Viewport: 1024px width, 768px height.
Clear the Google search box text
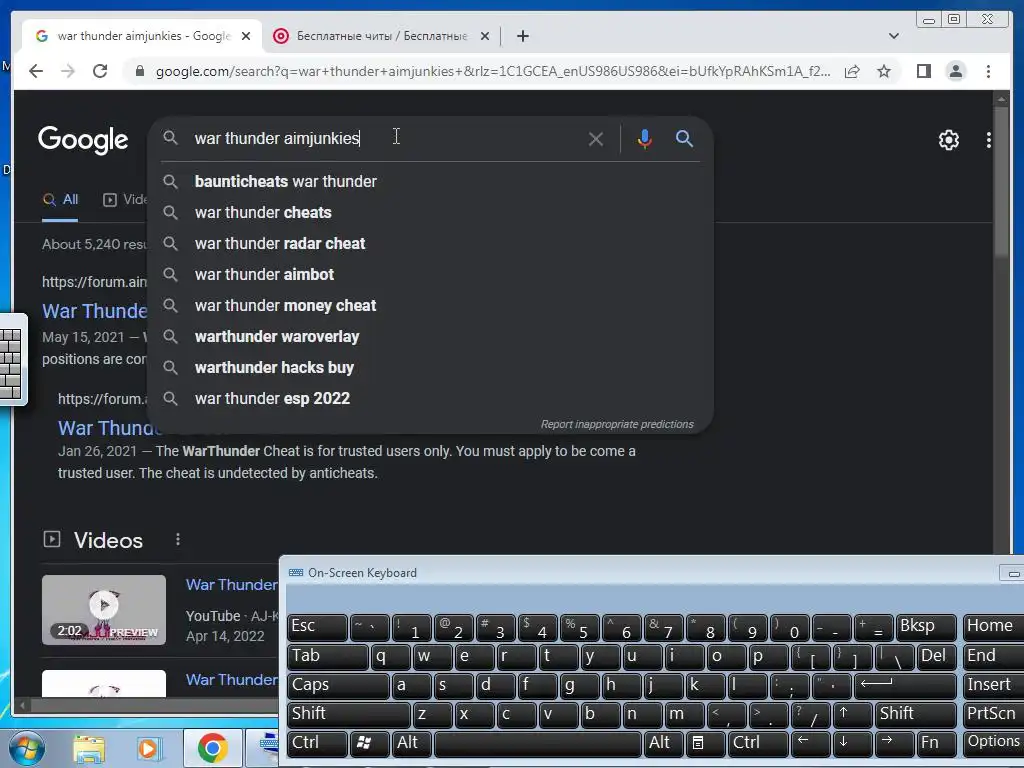point(596,139)
